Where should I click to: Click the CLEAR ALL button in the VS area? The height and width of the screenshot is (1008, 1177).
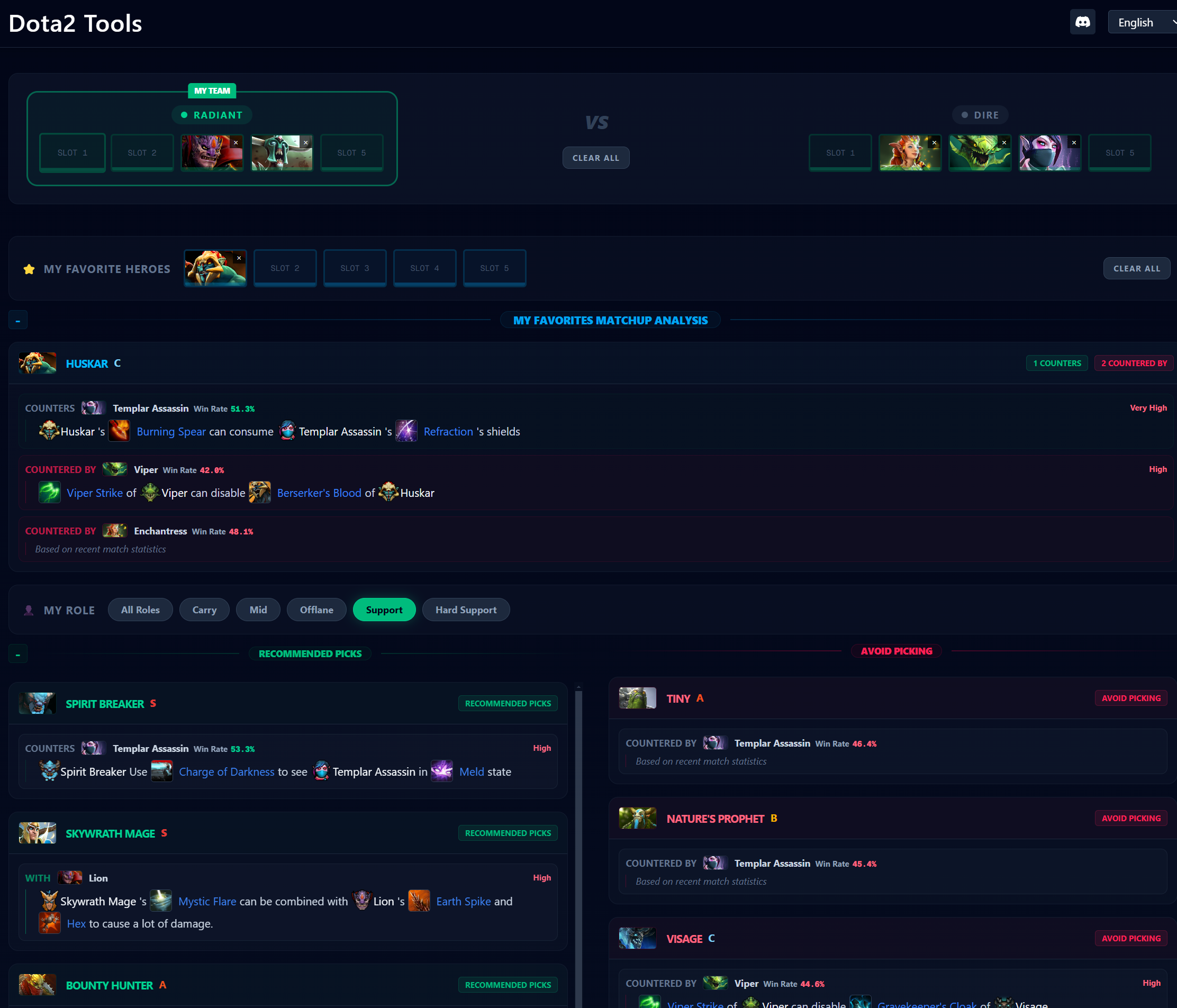click(595, 157)
